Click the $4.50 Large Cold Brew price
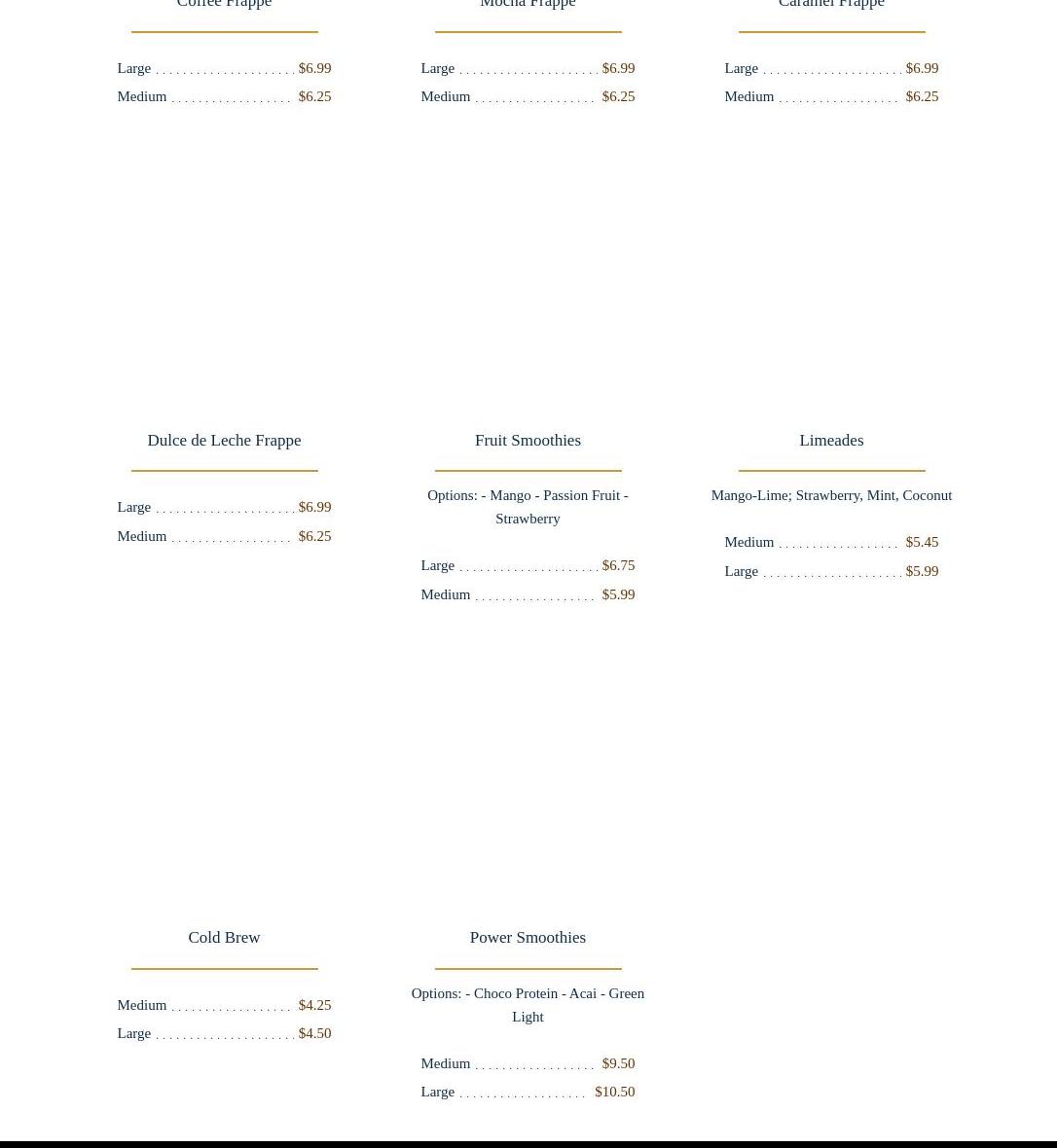Screen dimensions: 1057x1148 click(x=314, y=1033)
